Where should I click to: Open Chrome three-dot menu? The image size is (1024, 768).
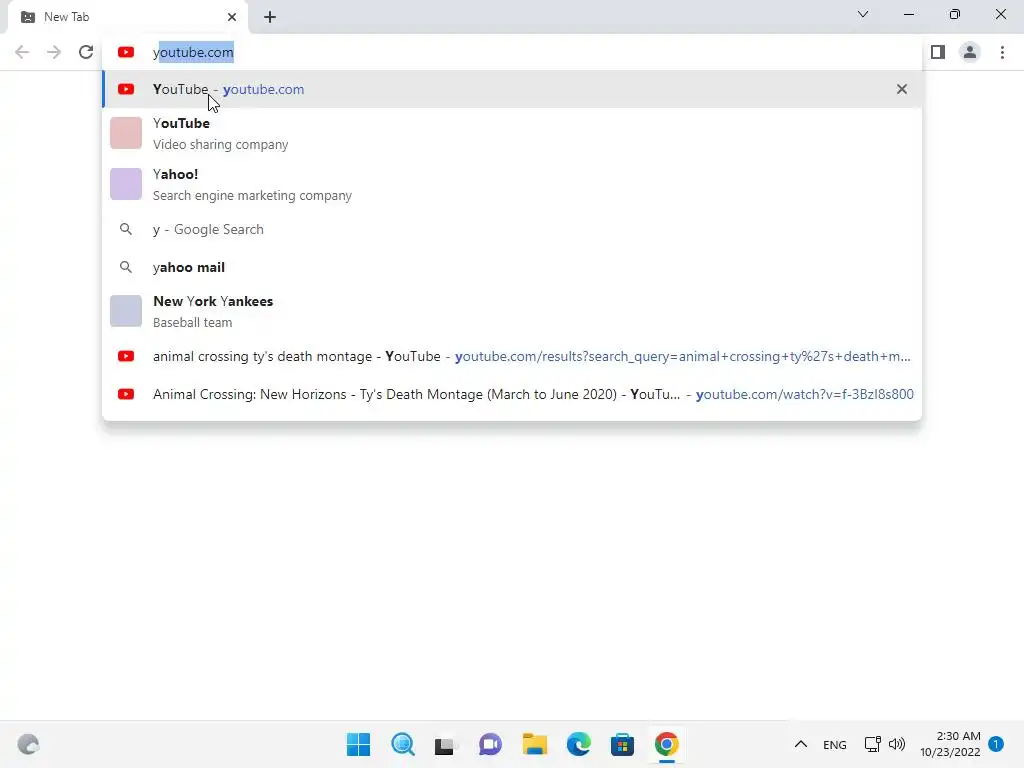click(x=1002, y=52)
